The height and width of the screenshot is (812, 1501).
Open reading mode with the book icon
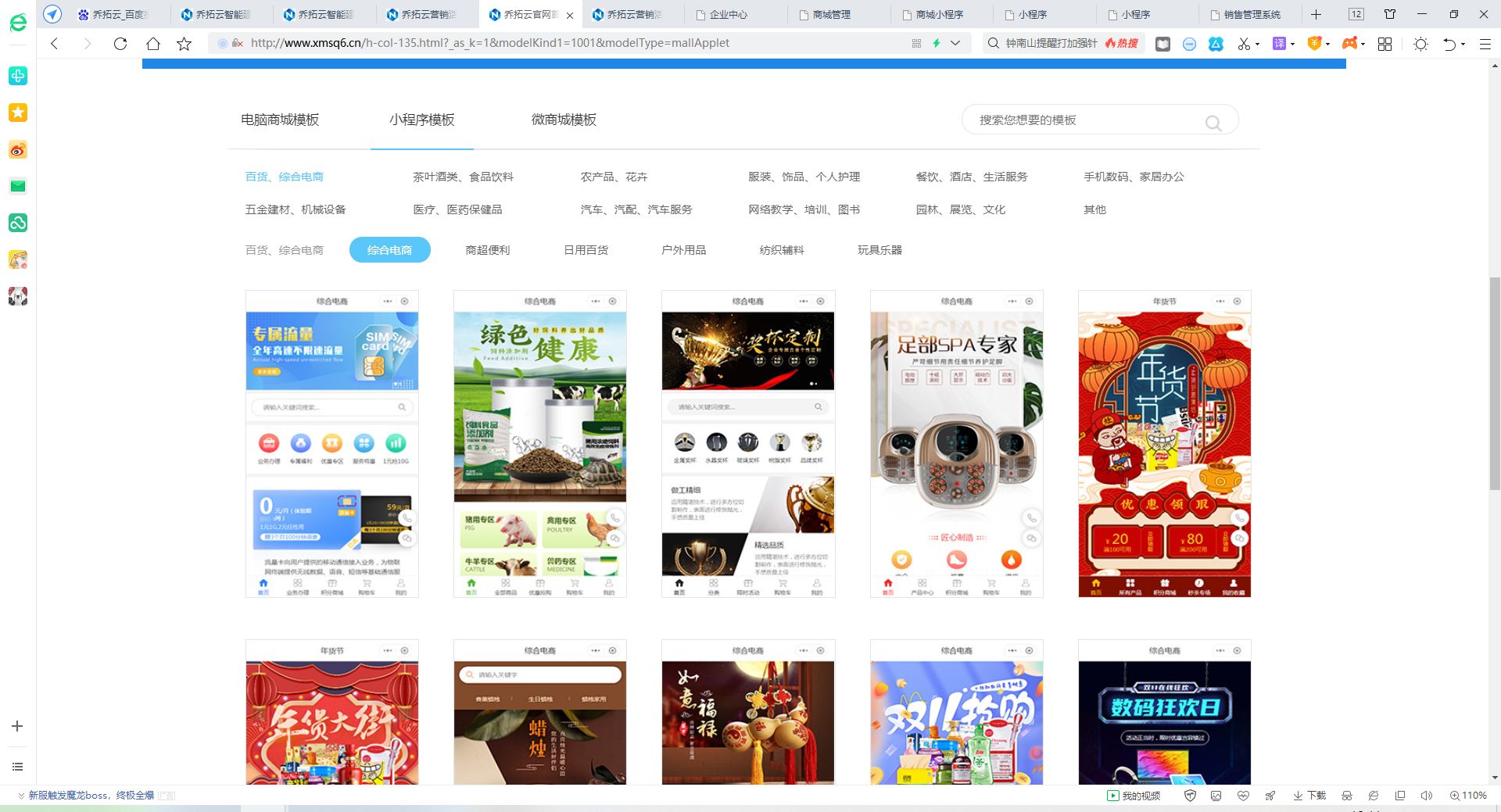click(1162, 45)
